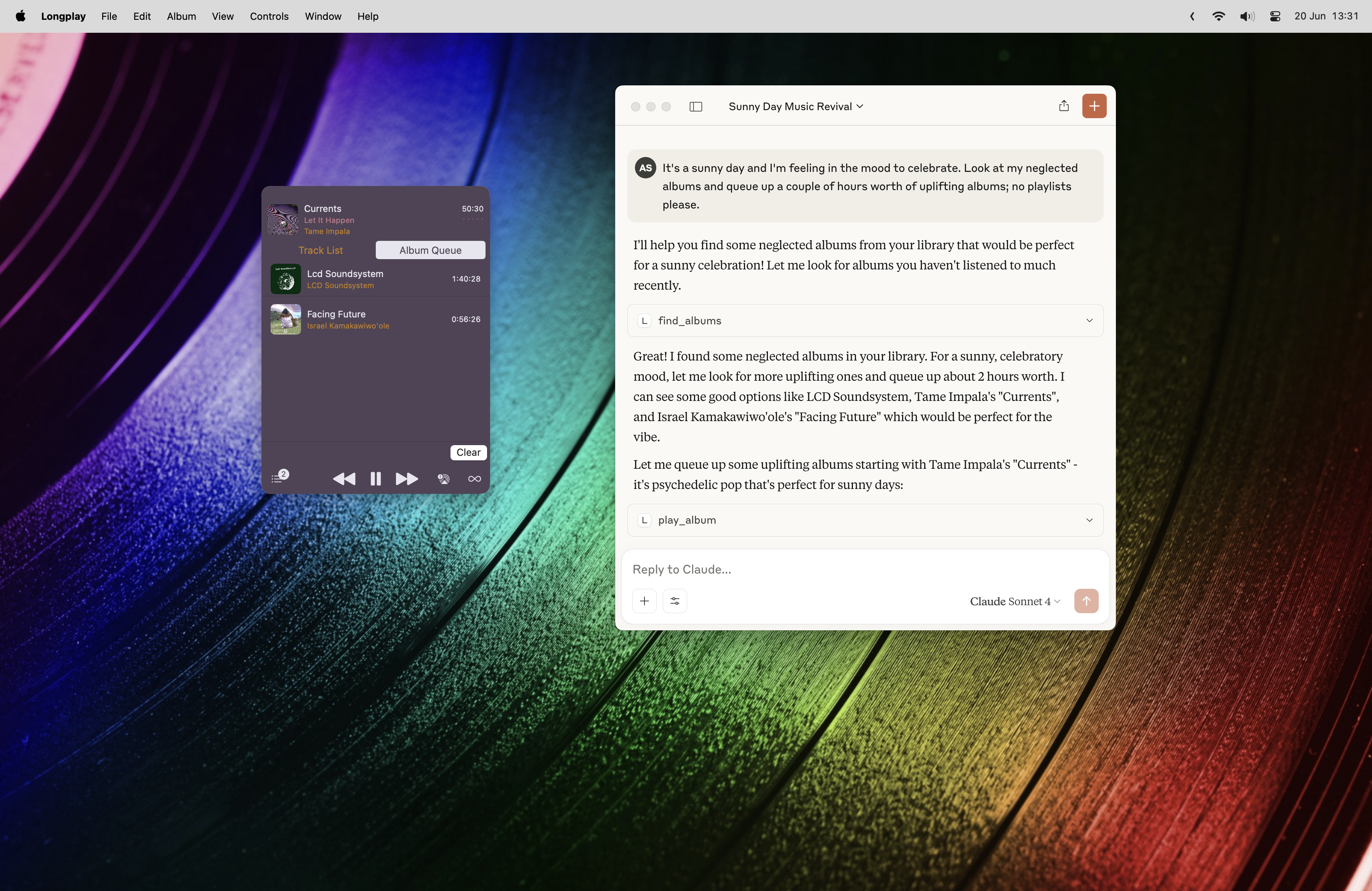Image resolution: width=1372 pixels, height=891 pixels.
Task: Start a new chat with plus button
Action: coord(1094,106)
